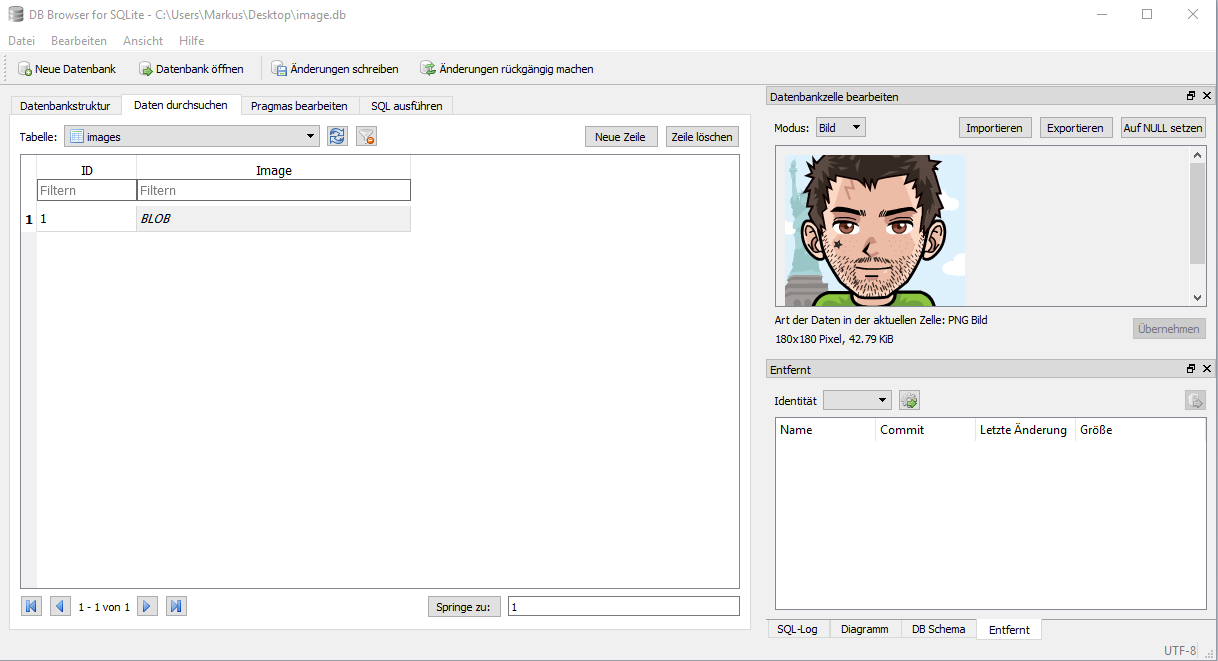Click the Neue Datenbank toolbar button

pyautogui.click(x=67, y=69)
